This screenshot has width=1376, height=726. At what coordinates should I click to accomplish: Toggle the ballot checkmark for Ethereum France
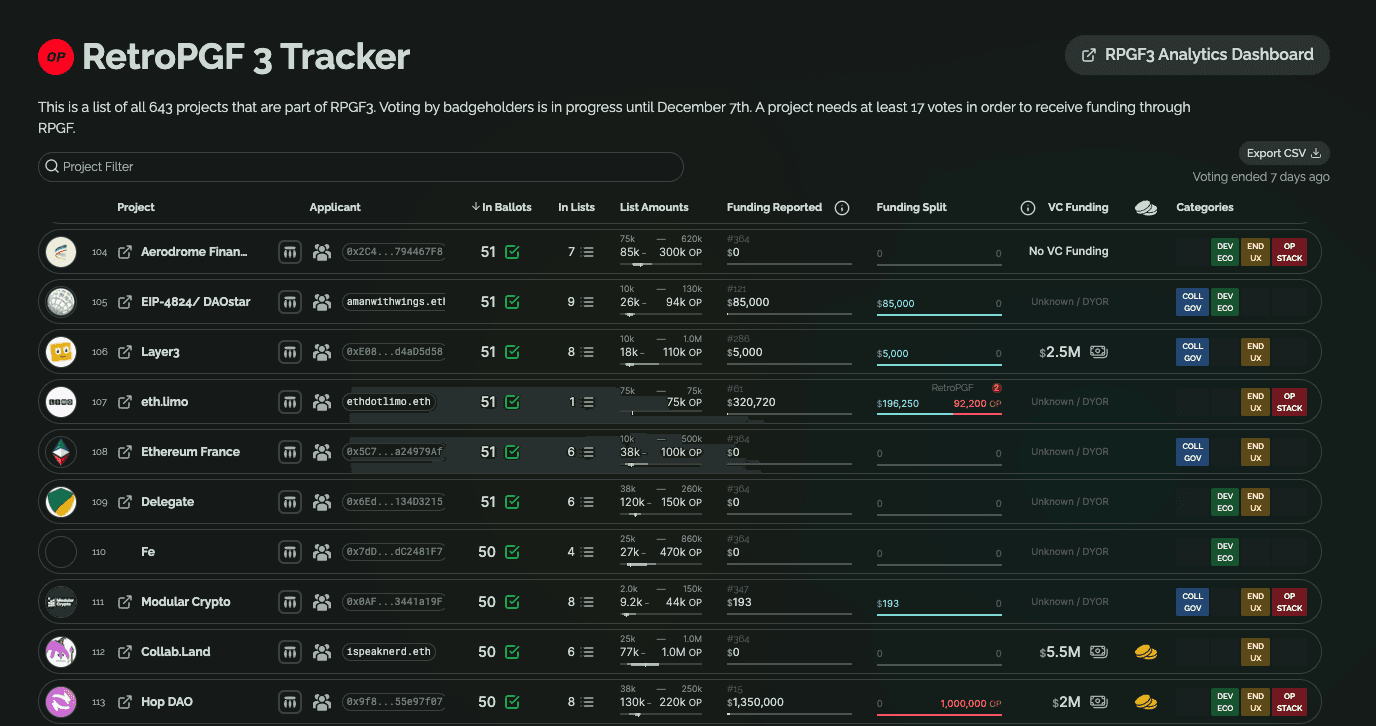(512, 452)
